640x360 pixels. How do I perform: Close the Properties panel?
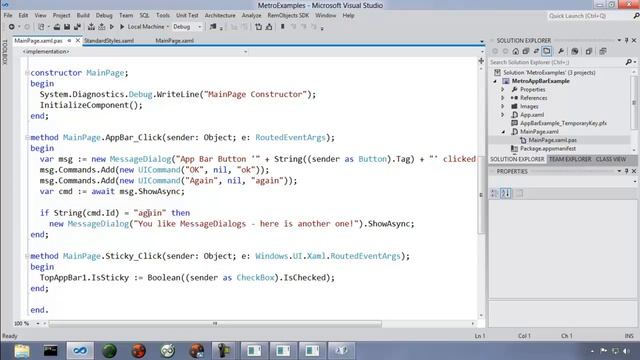point(634,171)
